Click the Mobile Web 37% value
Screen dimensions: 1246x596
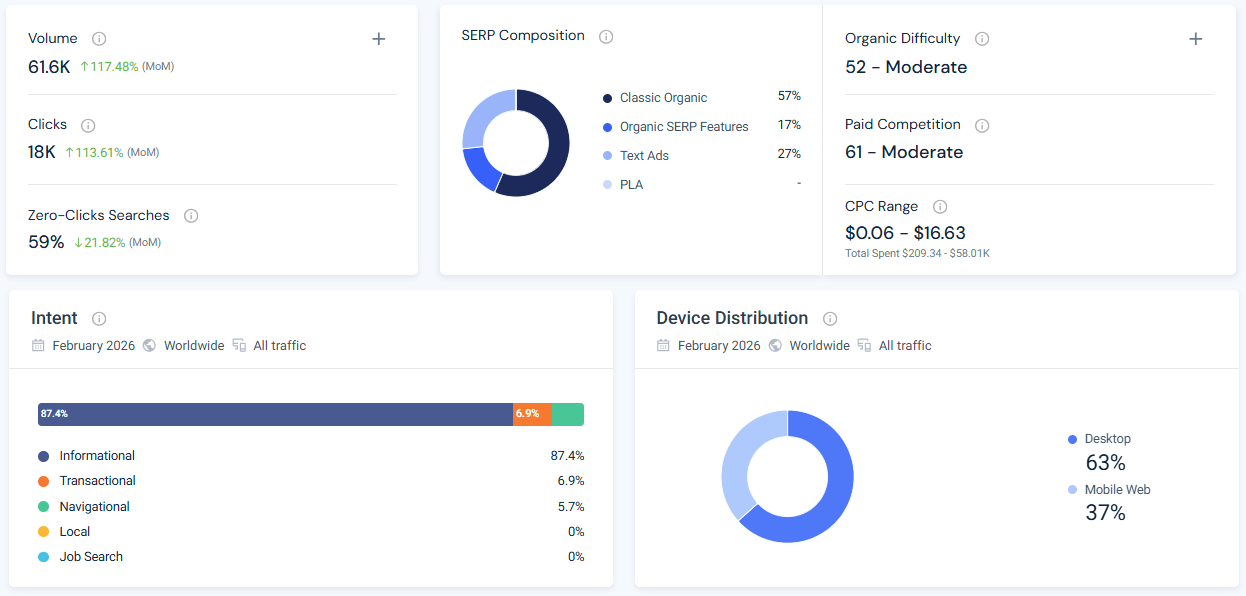(1106, 514)
